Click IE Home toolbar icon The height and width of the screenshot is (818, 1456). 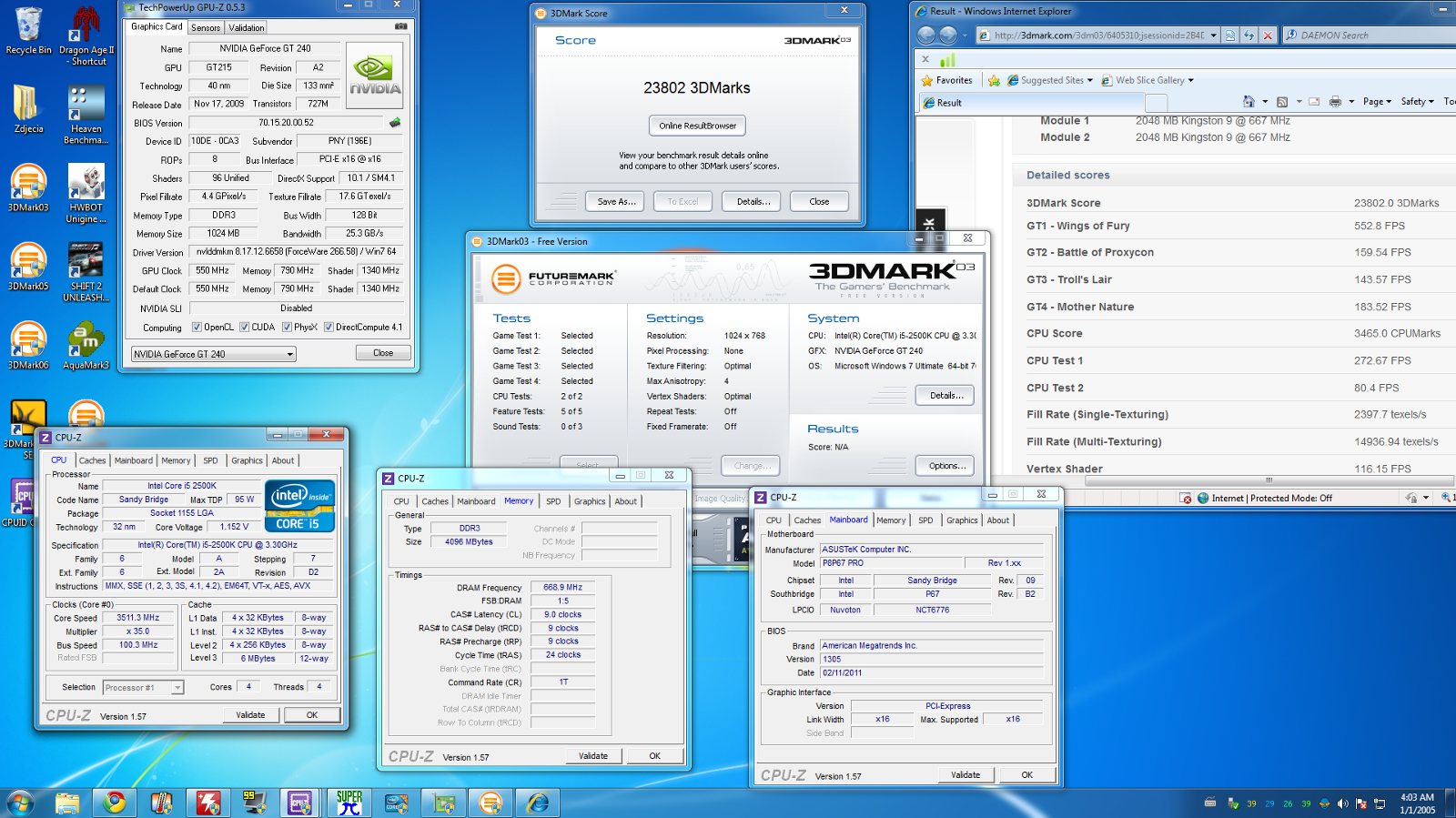click(x=1249, y=102)
